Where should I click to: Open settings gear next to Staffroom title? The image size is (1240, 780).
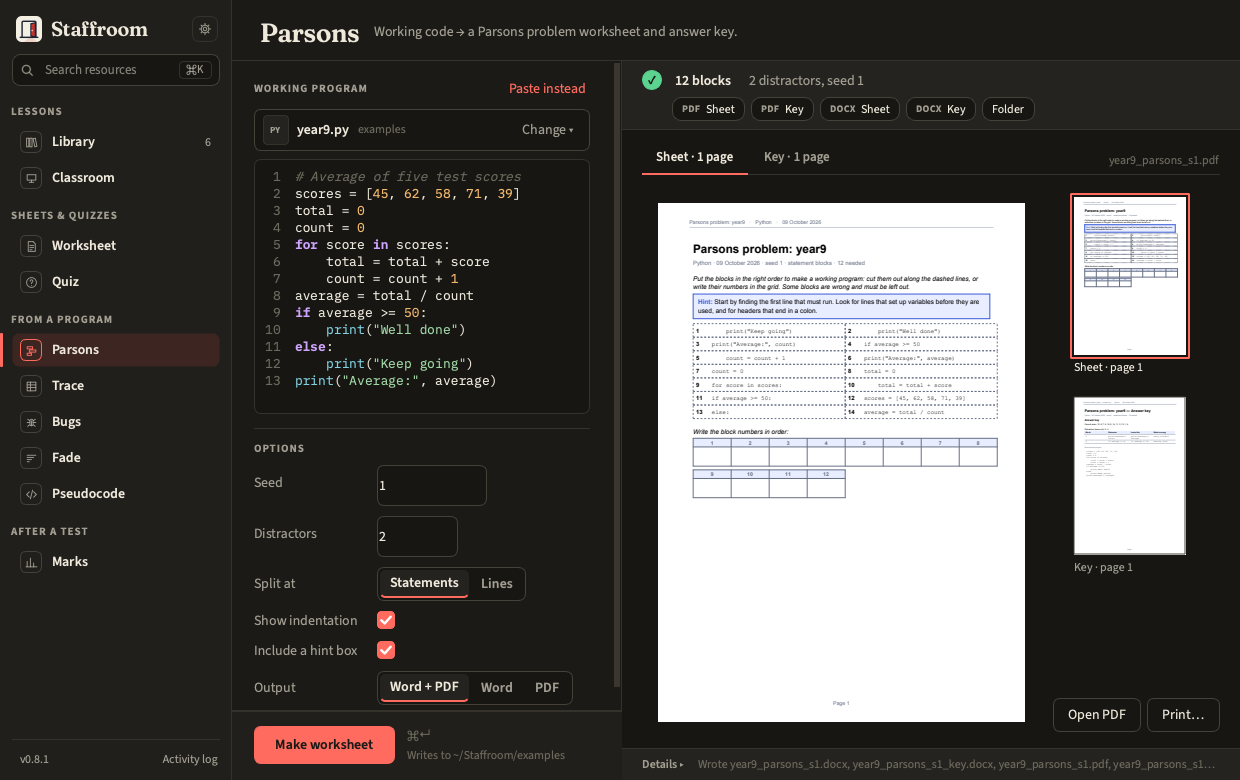pyautogui.click(x=205, y=29)
